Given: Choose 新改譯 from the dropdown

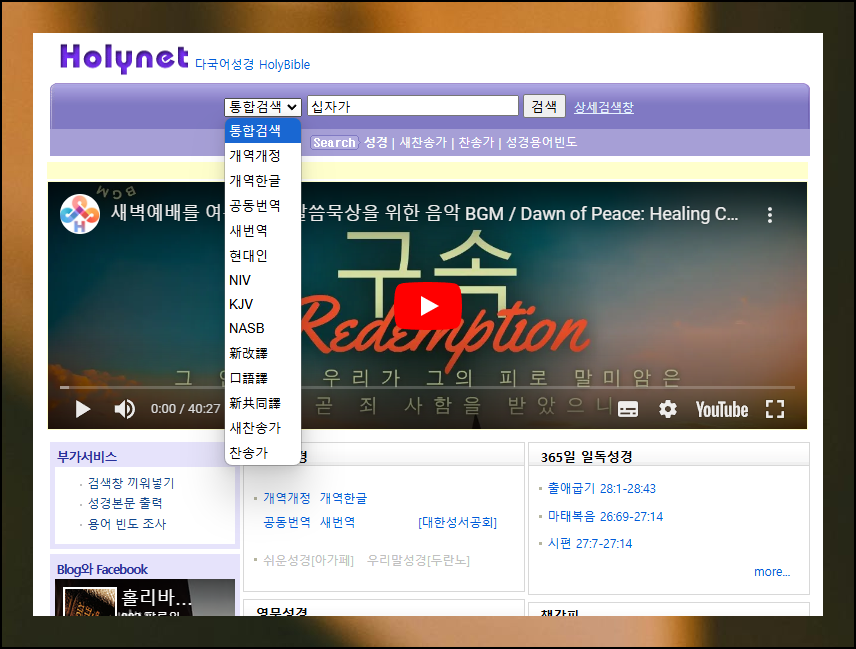Looking at the screenshot, I should (x=263, y=353).
